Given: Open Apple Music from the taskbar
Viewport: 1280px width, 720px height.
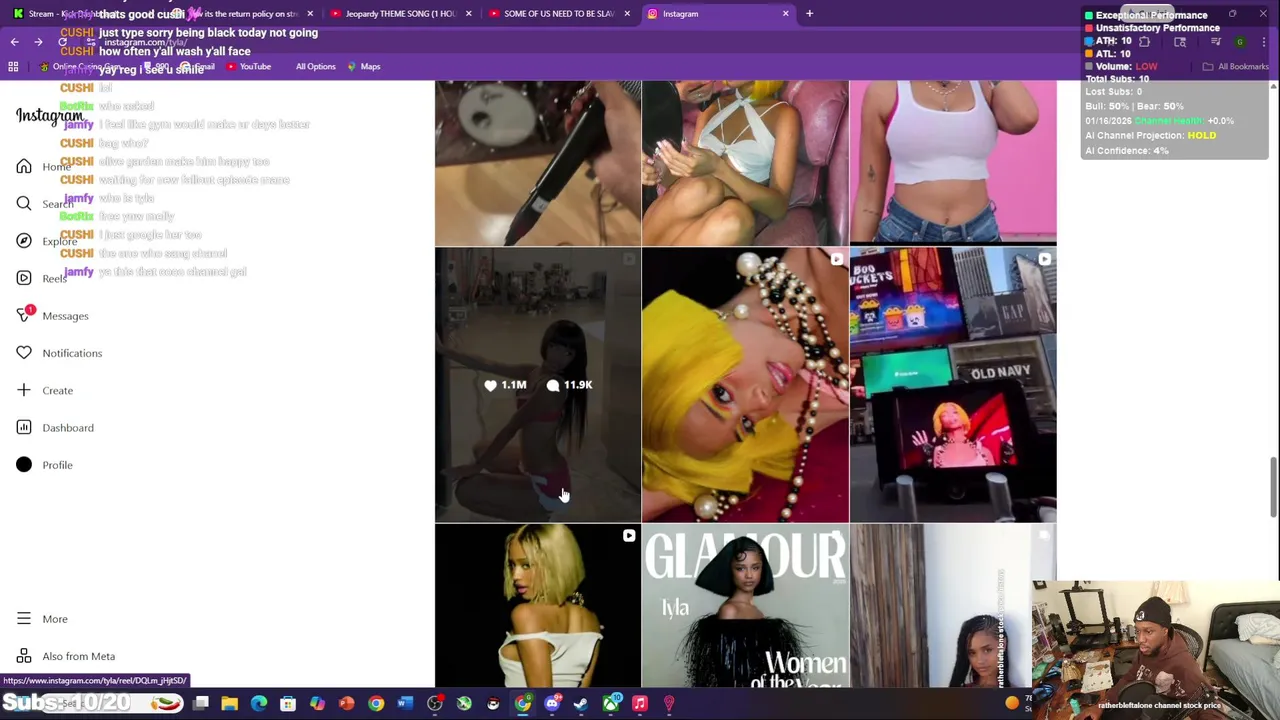Looking at the screenshot, I should pyautogui.click(x=640, y=704).
